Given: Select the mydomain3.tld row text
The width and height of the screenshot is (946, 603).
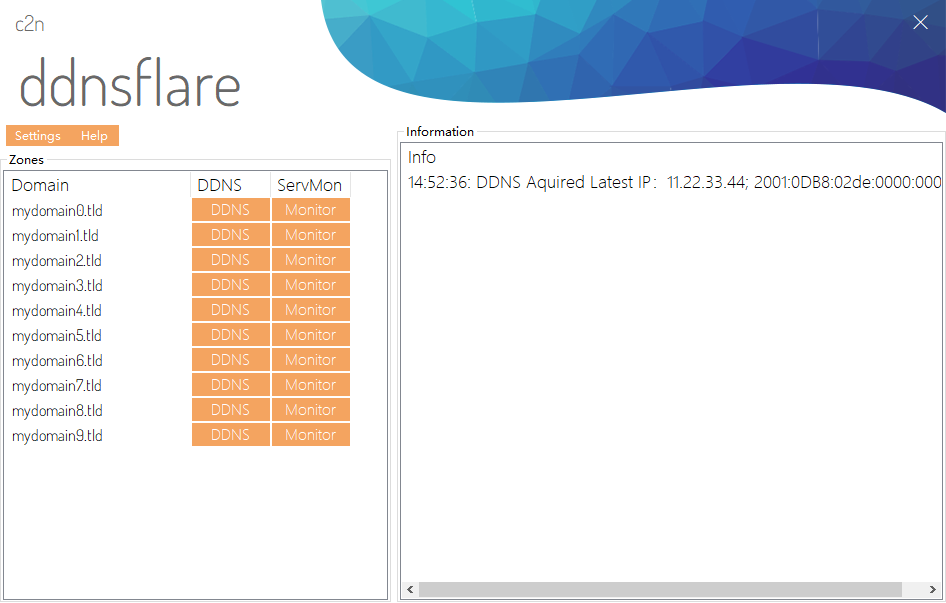Looking at the screenshot, I should [57, 286].
